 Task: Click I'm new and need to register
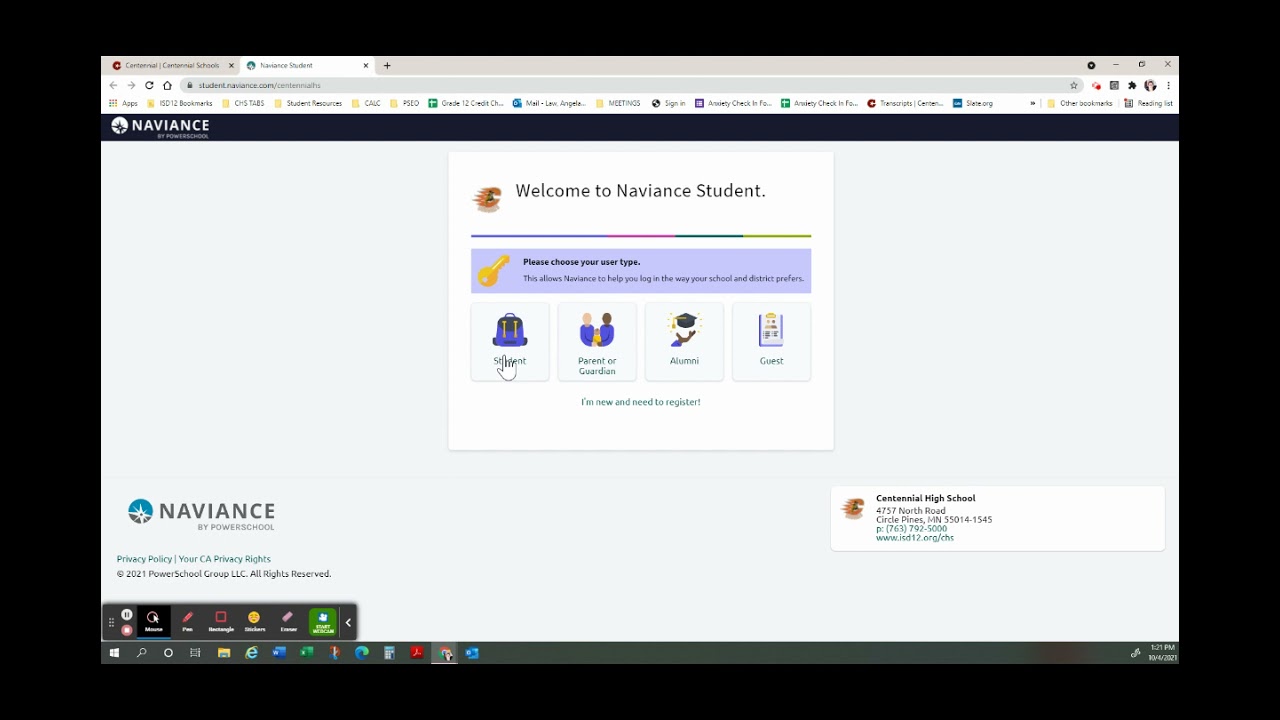coord(641,402)
